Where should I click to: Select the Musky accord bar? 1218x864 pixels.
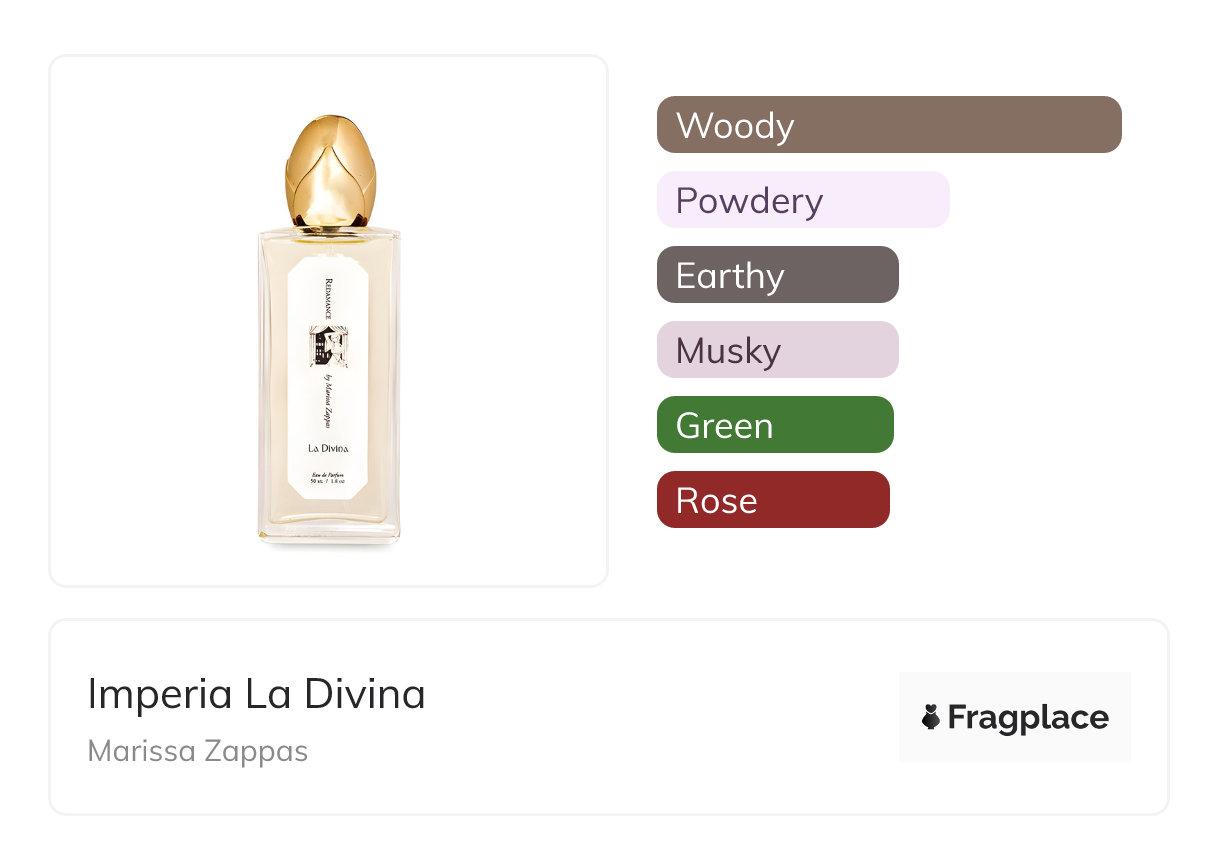click(x=777, y=350)
